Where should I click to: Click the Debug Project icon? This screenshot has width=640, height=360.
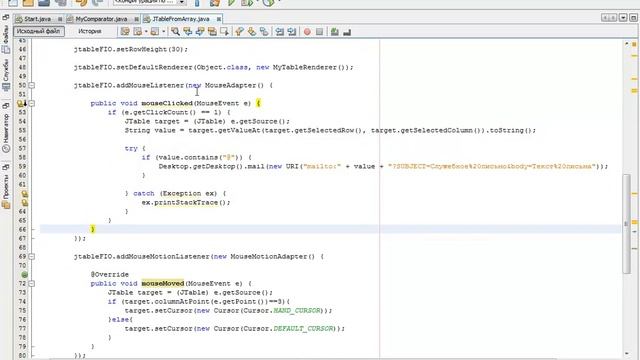(247, 2)
